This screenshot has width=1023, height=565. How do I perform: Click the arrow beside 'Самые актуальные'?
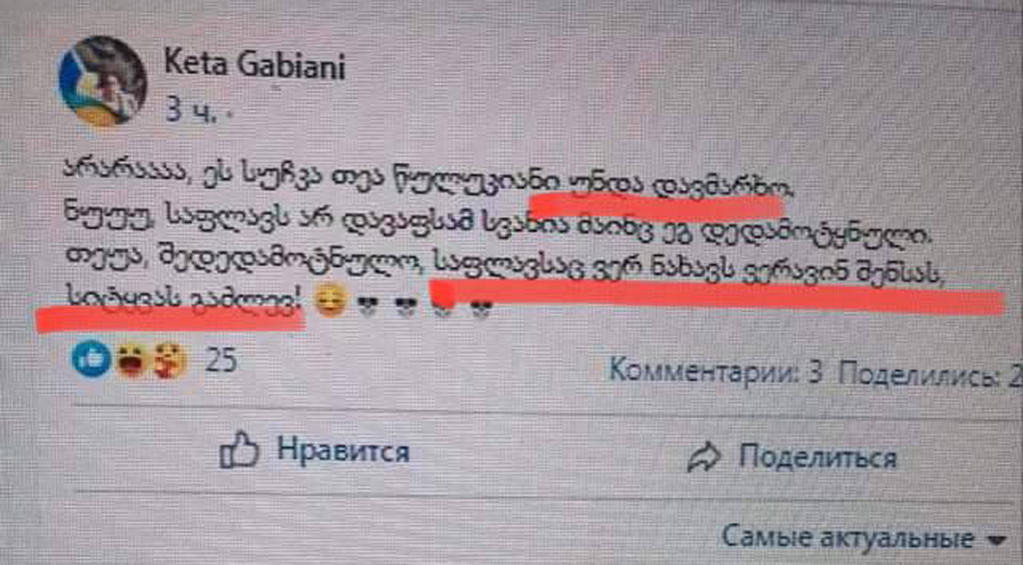pyautogui.click(x=996, y=540)
